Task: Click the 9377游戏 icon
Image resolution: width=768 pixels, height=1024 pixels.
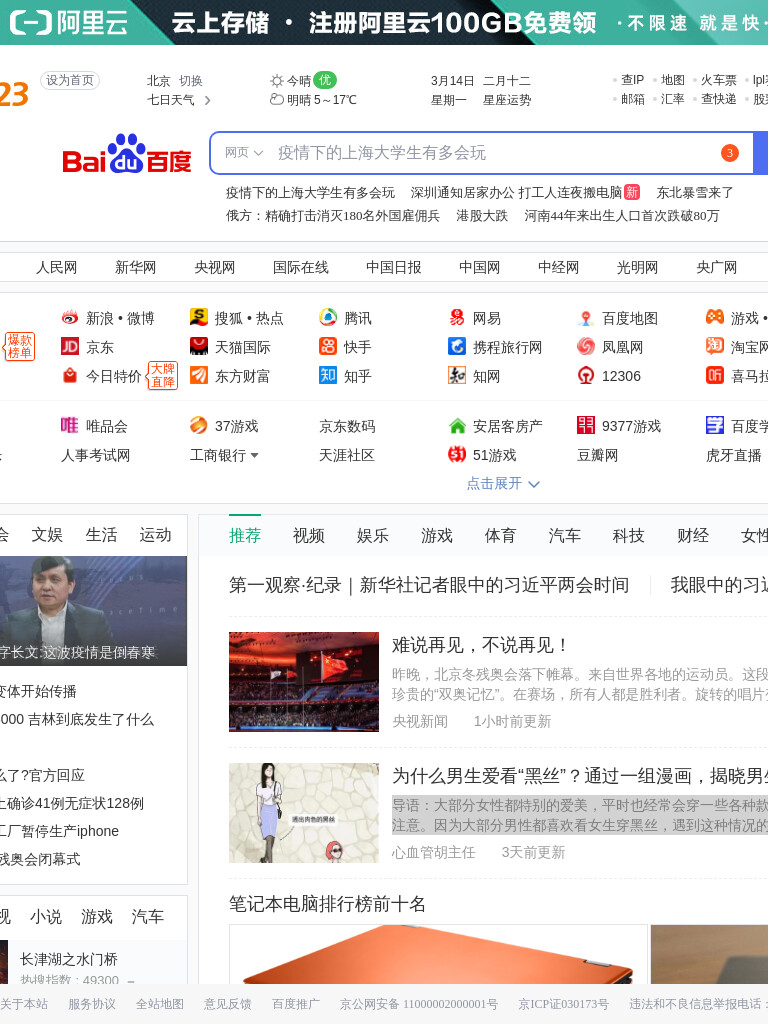Action: point(586,426)
